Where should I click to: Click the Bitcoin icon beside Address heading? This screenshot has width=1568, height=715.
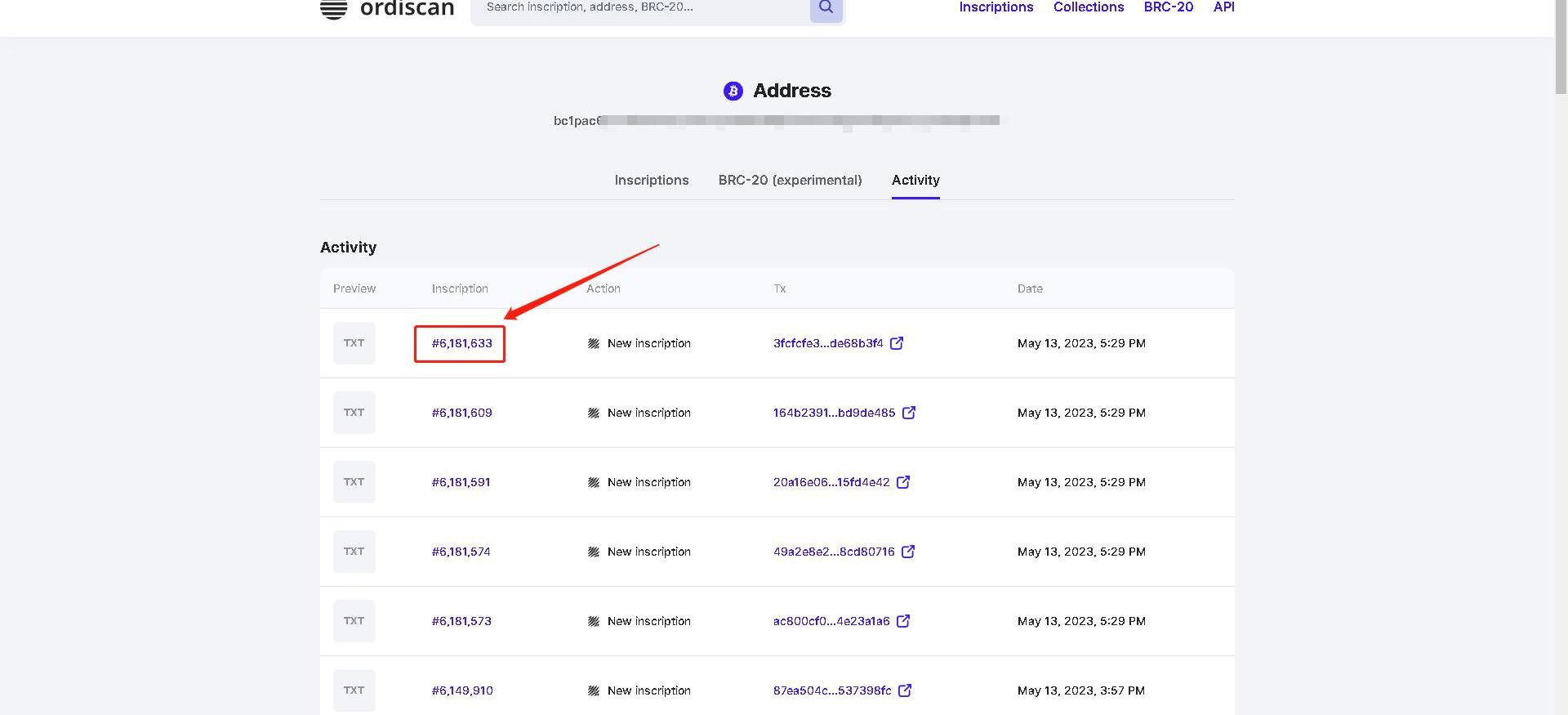click(x=733, y=91)
